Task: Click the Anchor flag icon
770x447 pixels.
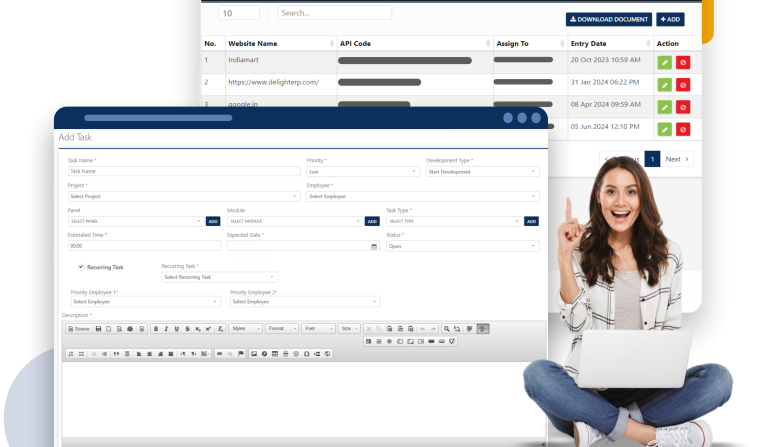Action: pos(241,354)
